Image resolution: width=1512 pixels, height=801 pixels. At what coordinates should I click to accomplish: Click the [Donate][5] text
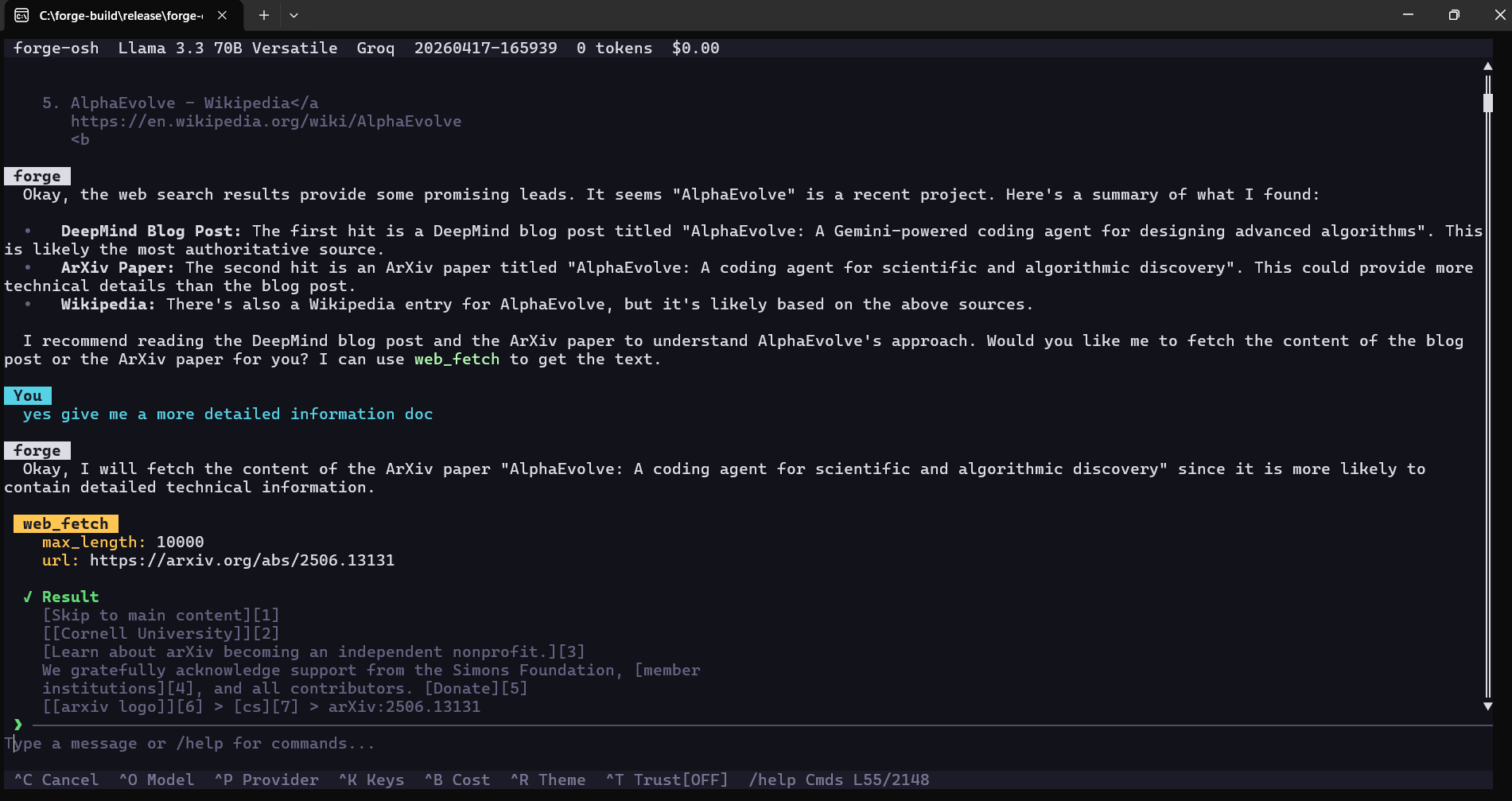point(476,689)
